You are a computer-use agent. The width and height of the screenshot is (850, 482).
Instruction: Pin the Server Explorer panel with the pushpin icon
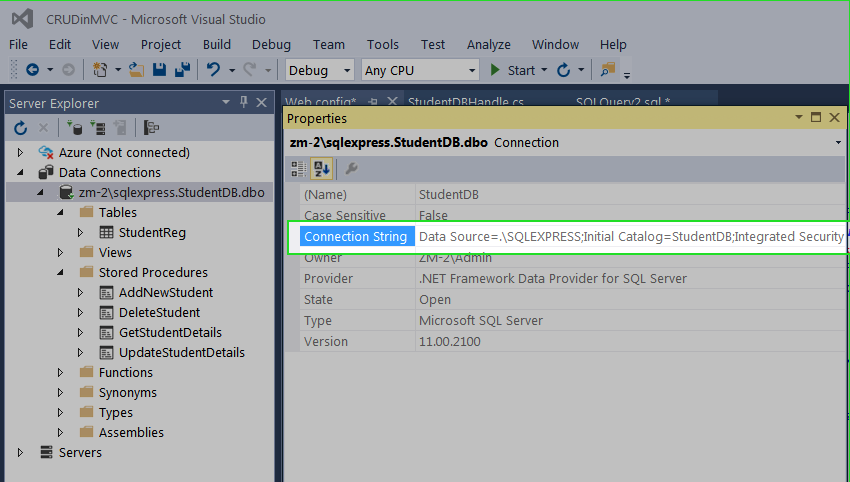tap(244, 102)
